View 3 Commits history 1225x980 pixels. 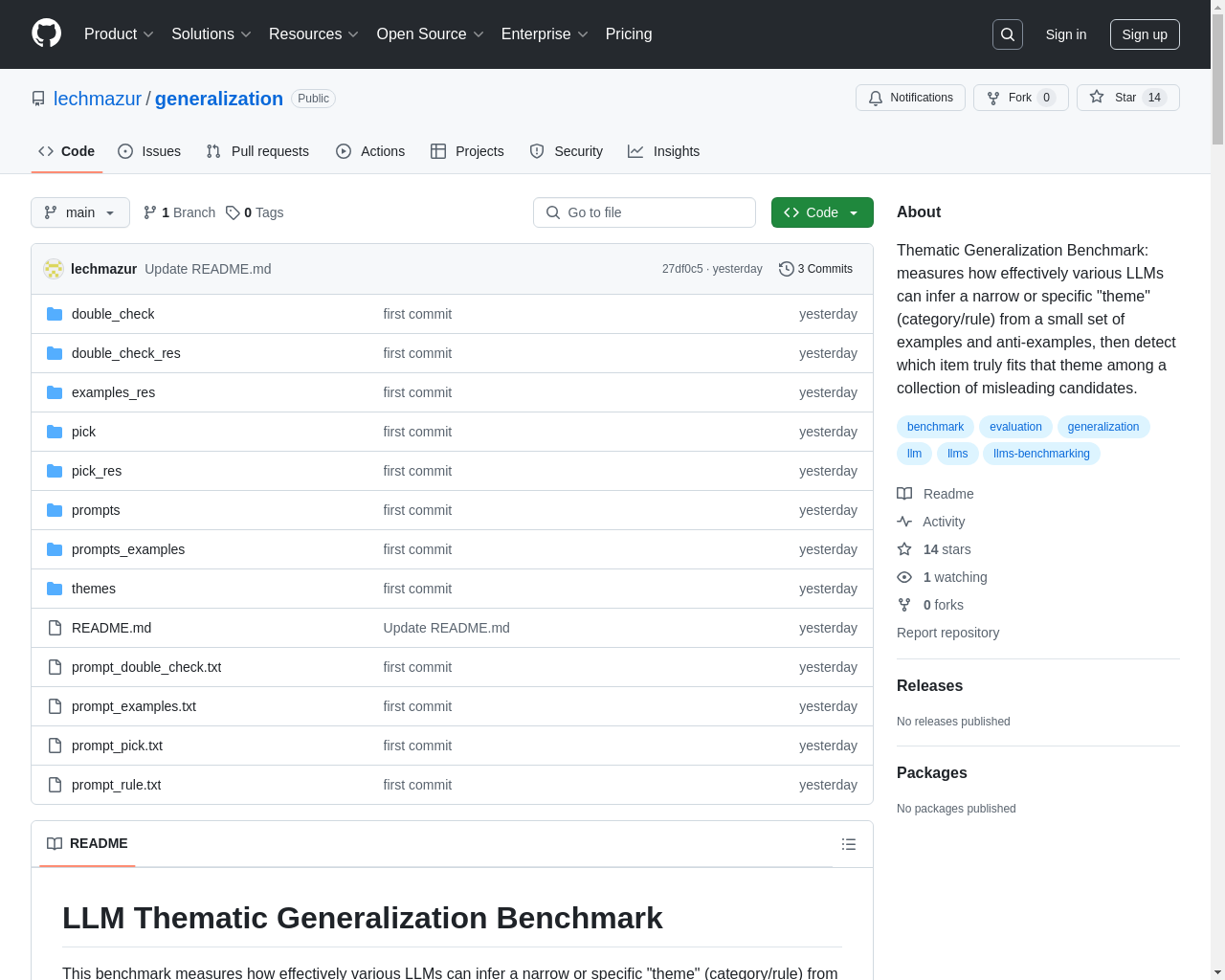pyautogui.click(x=815, y=269)
